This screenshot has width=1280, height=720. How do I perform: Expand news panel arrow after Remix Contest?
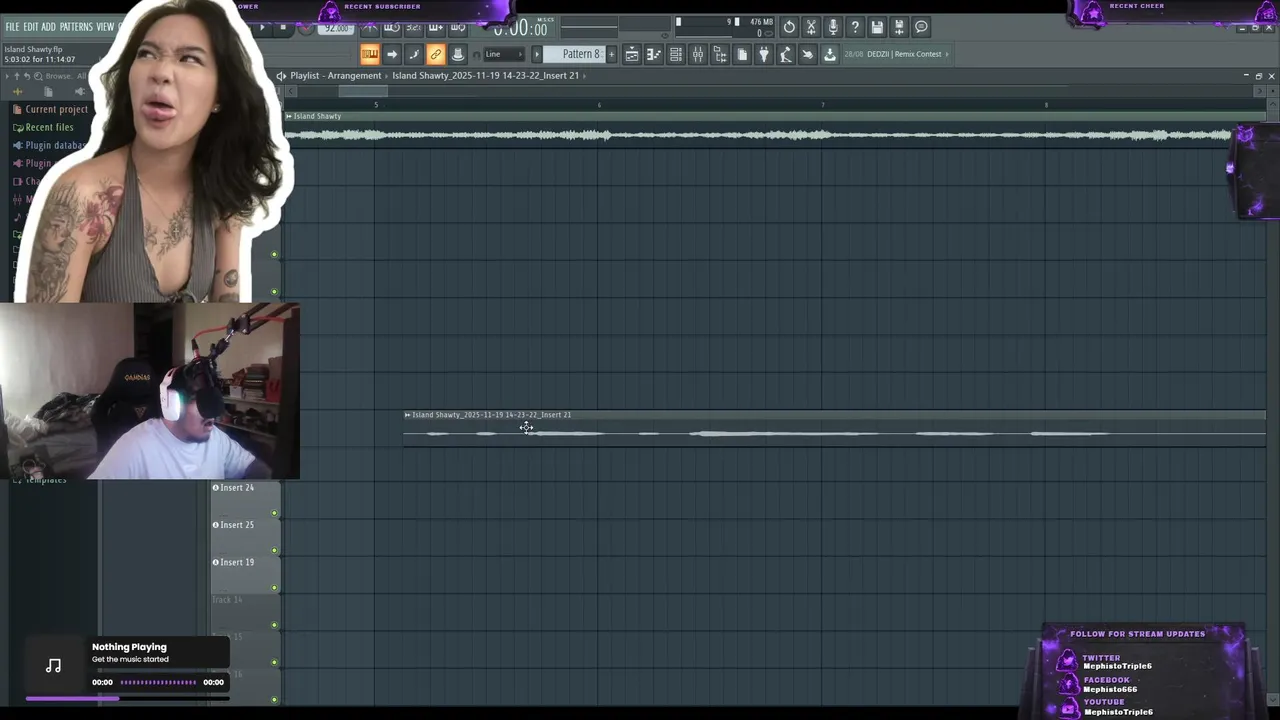[x=947, y=54]
